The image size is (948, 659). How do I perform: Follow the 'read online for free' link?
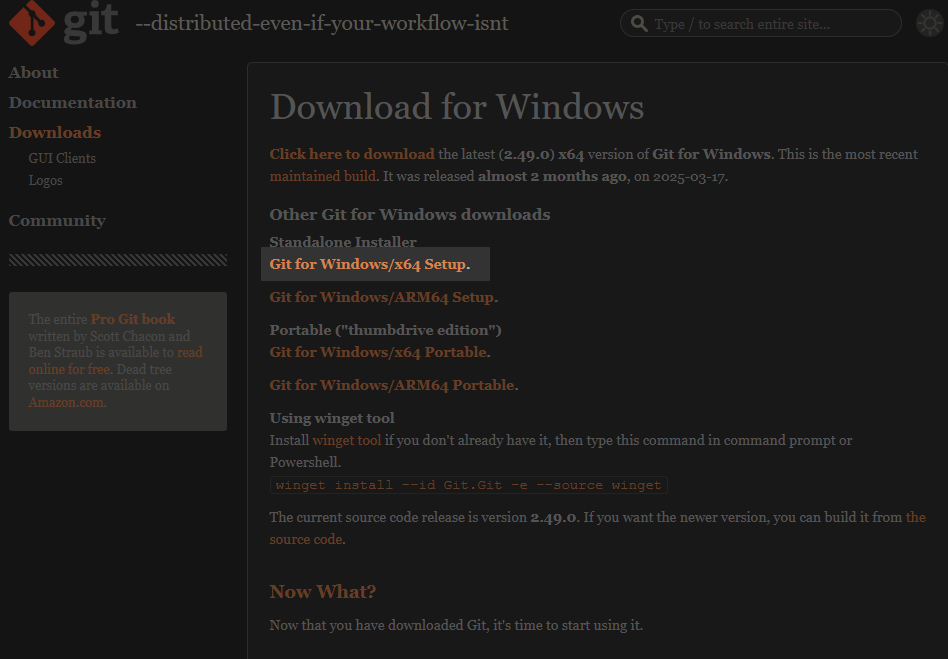click(x=115, y=361)
